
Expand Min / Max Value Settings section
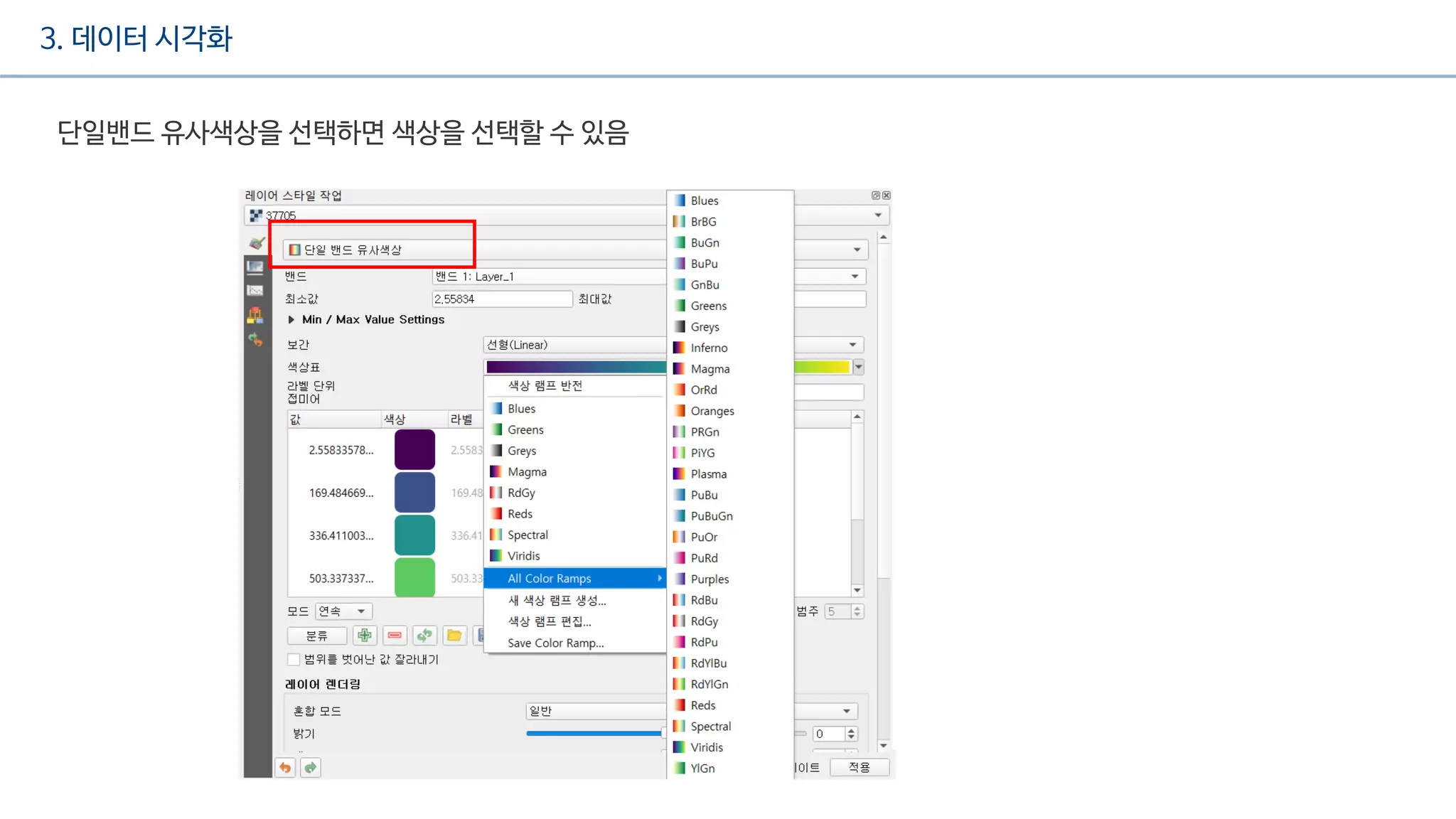coord(291,320)
